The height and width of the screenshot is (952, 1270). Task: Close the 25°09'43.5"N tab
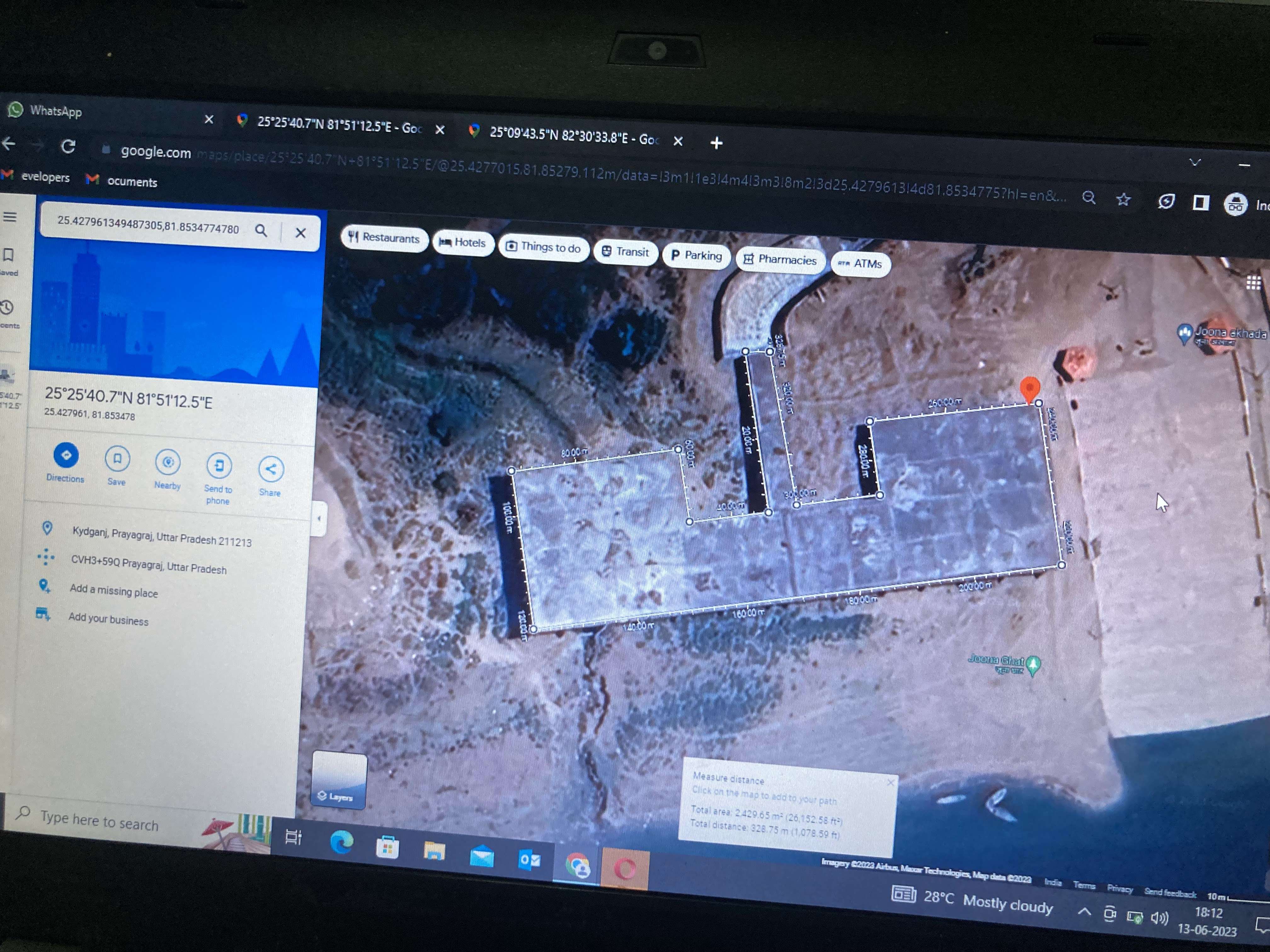point(678,141)
